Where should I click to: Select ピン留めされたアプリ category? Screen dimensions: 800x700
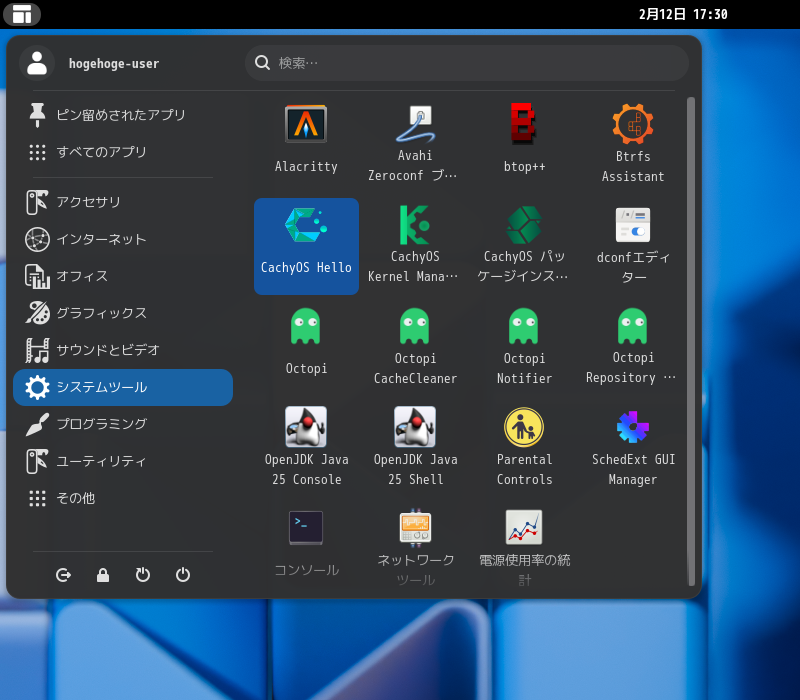coord(123,115)
